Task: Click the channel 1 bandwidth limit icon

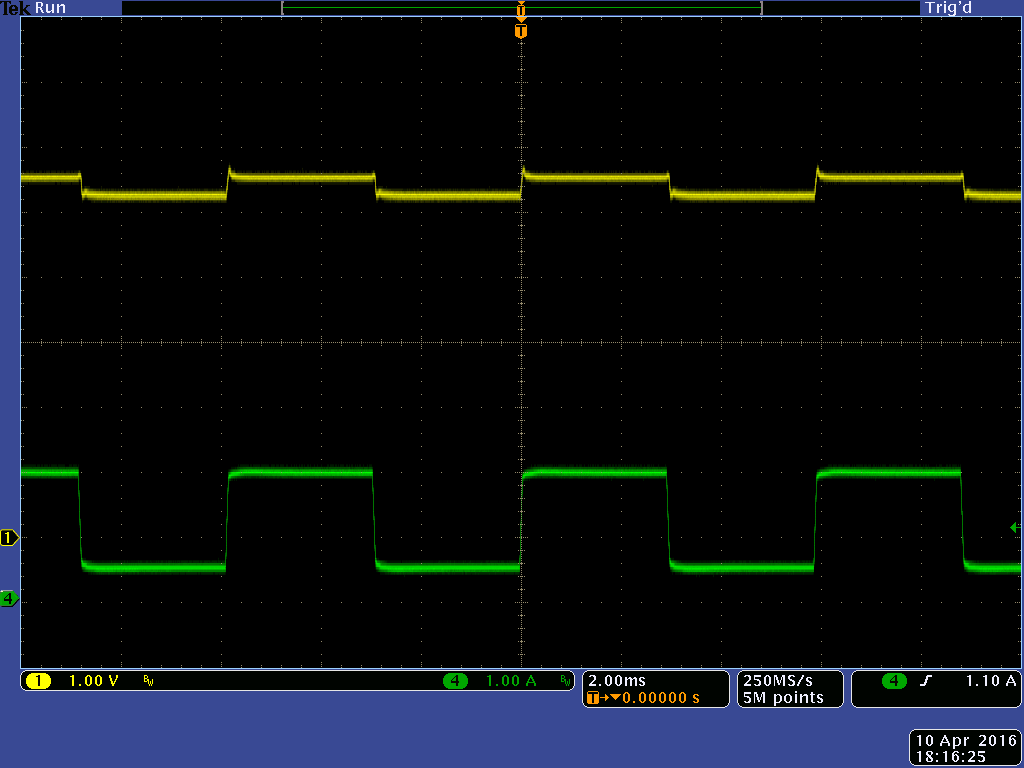Action: click(x=148, y=681)
